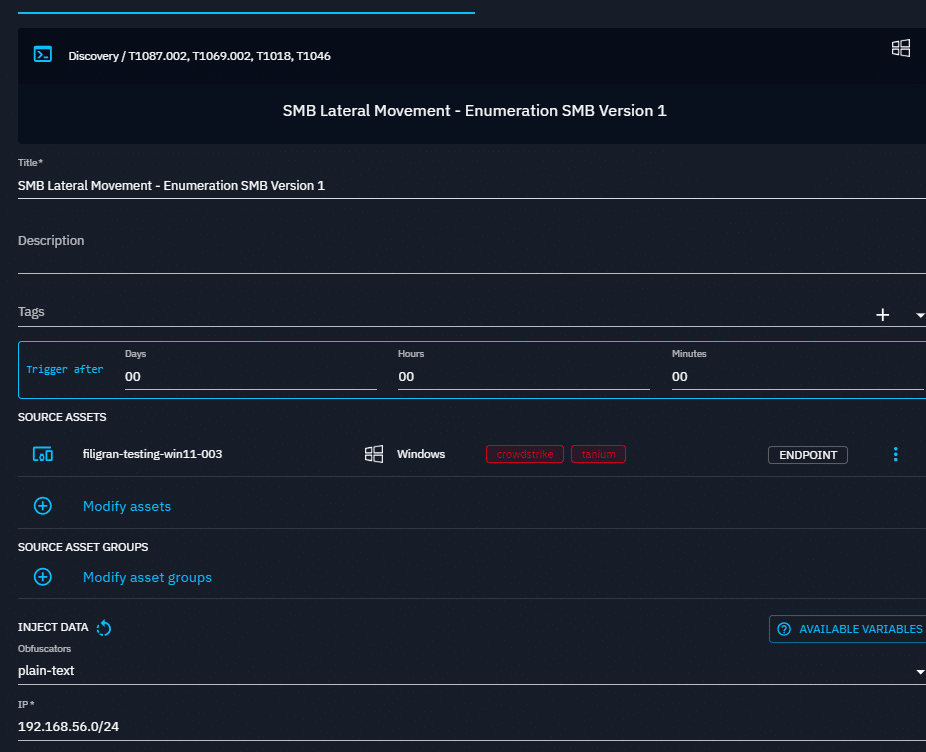926x752 pixels.
Task: Click the command terminal icon in header
Action: tap(42, 55)
